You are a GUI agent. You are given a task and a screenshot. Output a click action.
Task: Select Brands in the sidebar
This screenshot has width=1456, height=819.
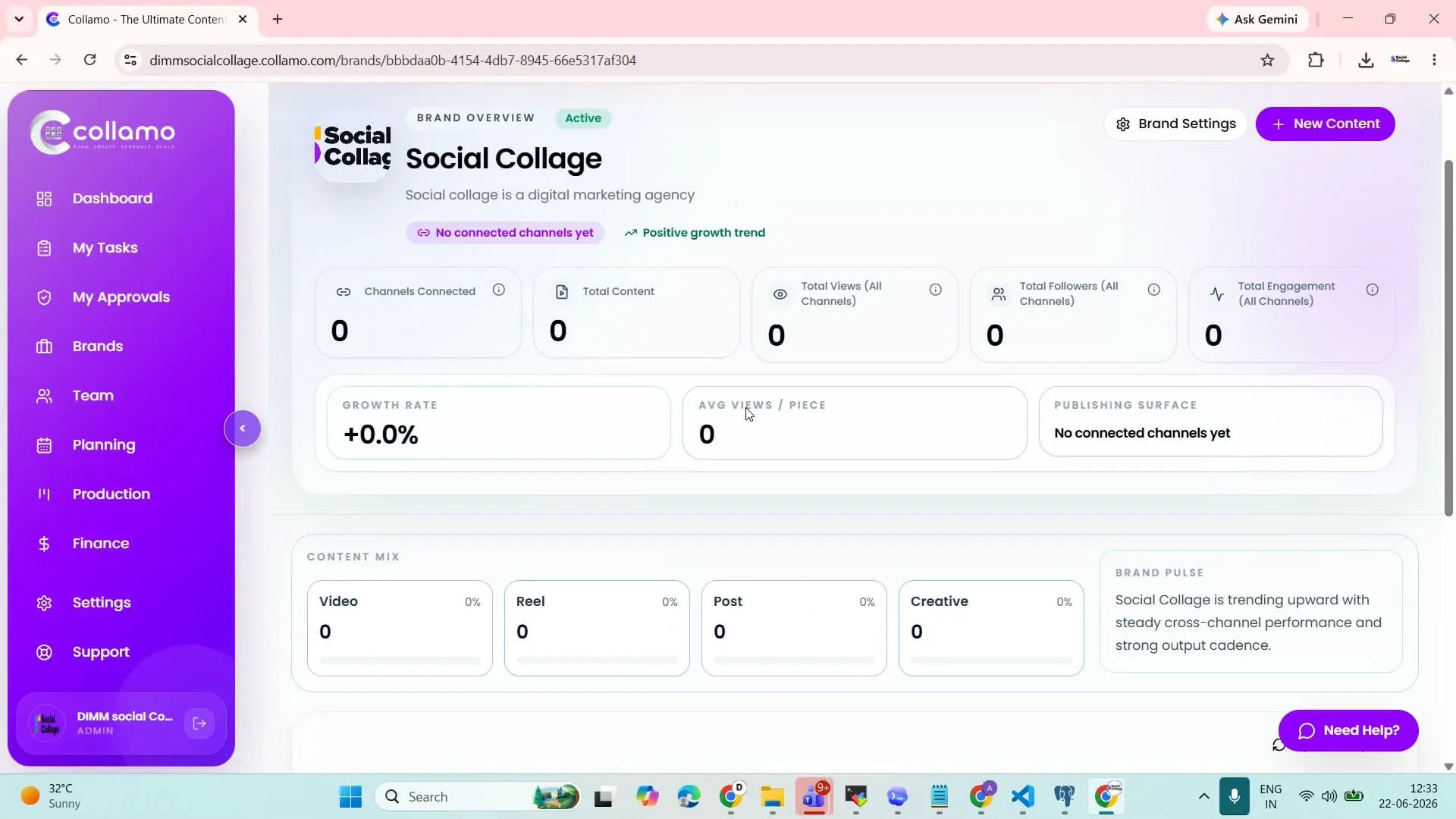click(97, 347)
